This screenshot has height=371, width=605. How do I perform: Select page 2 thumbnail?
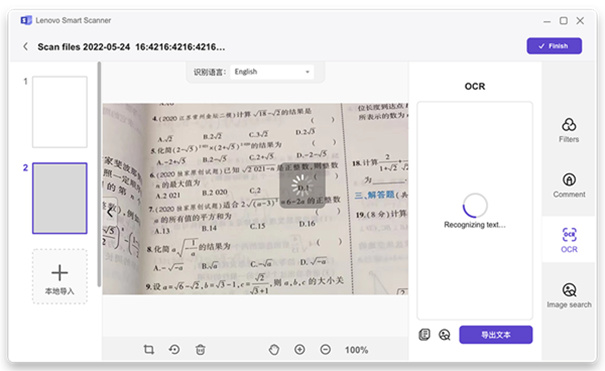click(60, 198)
